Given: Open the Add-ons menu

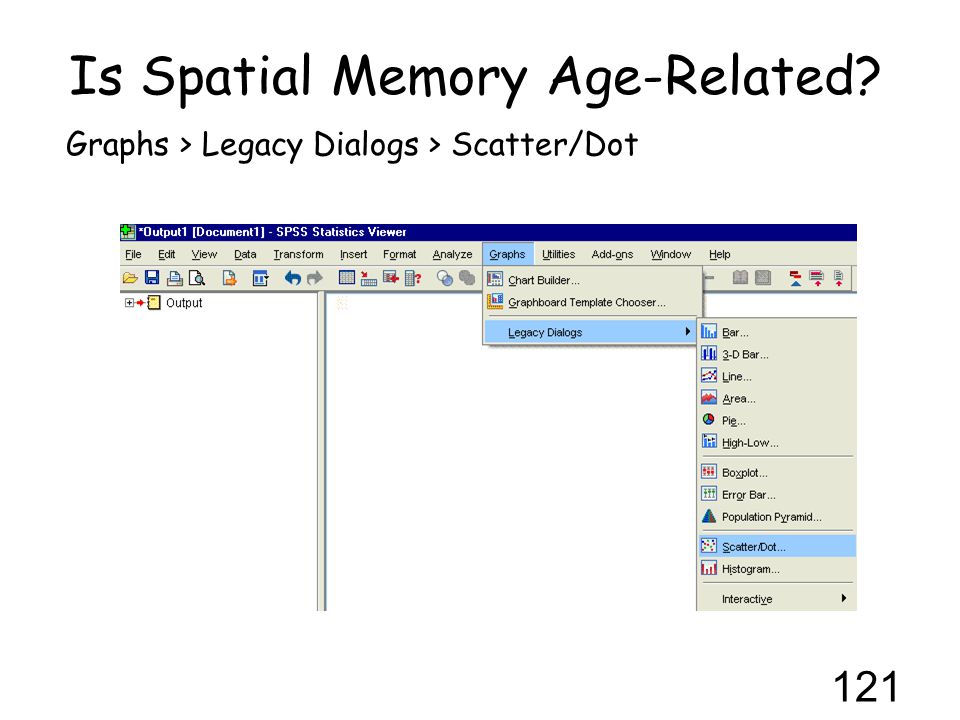Looking at the screenshot, I should point(612,254).
